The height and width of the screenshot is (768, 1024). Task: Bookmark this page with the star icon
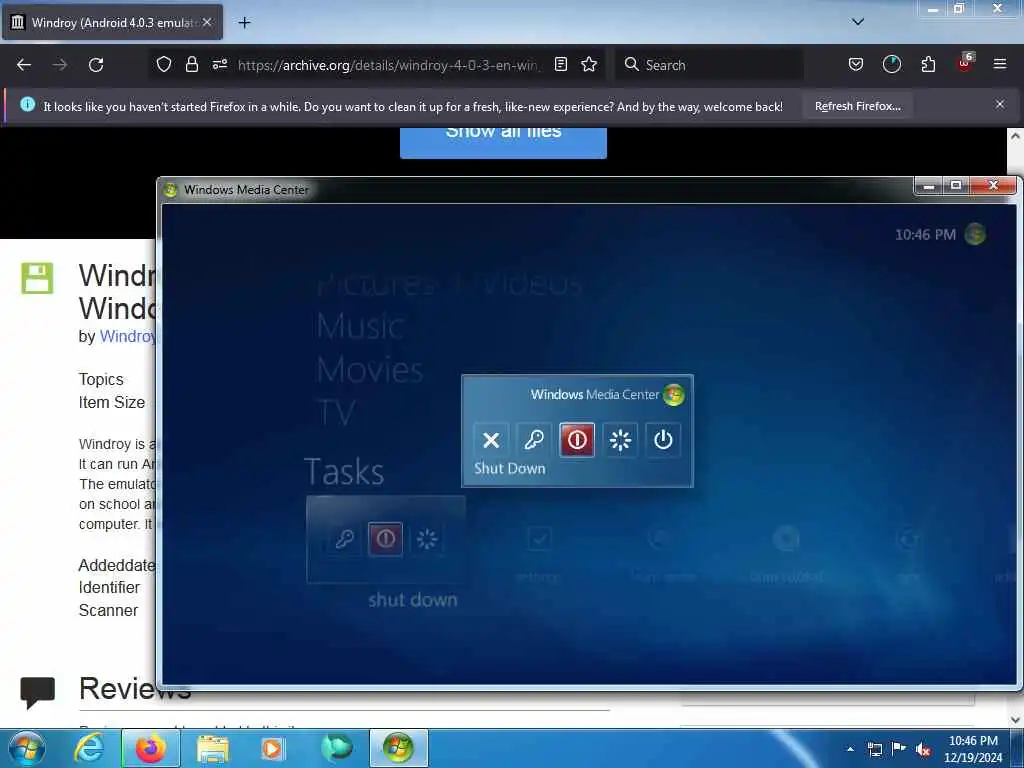coord(589,65)
